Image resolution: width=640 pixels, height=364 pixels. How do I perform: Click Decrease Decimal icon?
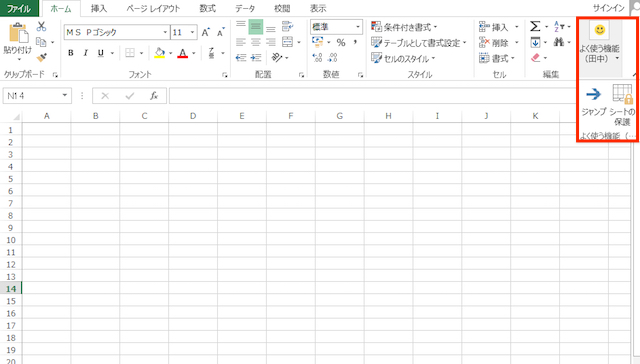[333, 58]
